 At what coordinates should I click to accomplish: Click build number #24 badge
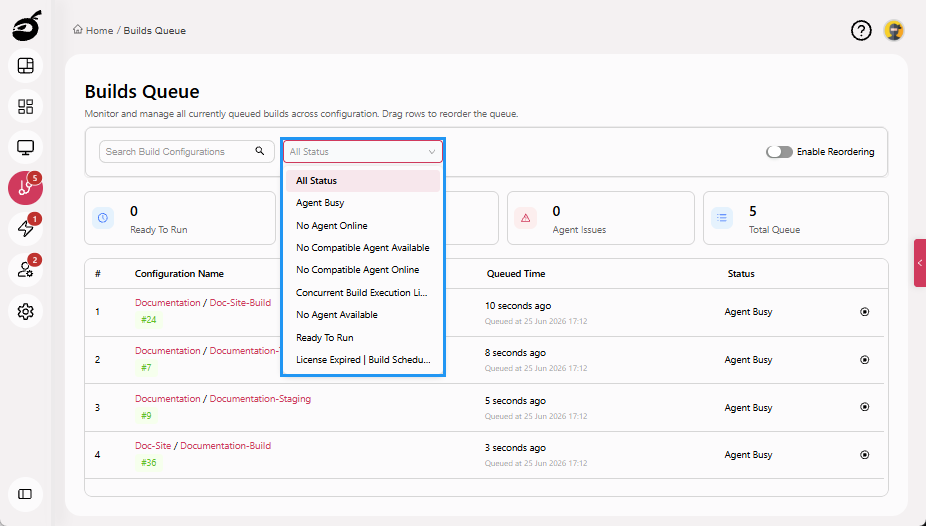point(148,319)
